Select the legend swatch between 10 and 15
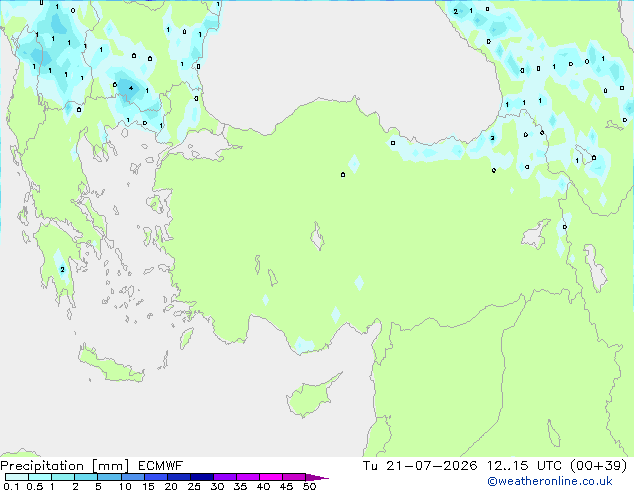634x490 pixels. [x=133, y=477]
